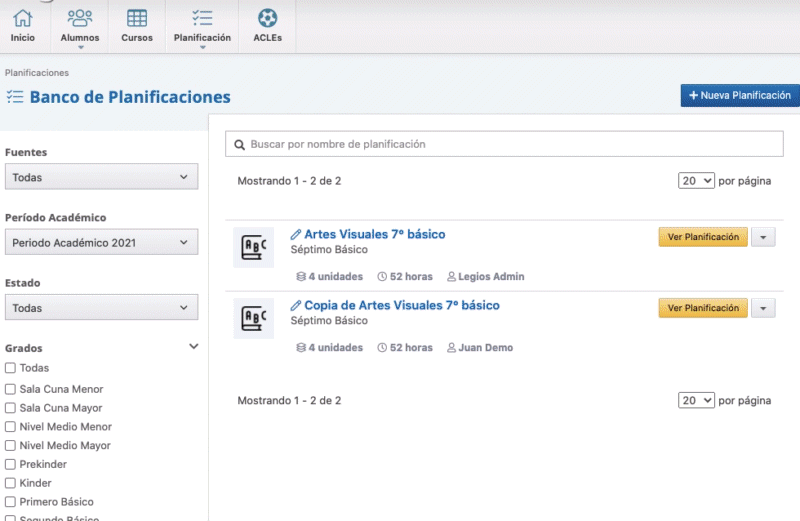Collapse the Grados filter section chevron
The image size is (800, 521).
[193, 347]
